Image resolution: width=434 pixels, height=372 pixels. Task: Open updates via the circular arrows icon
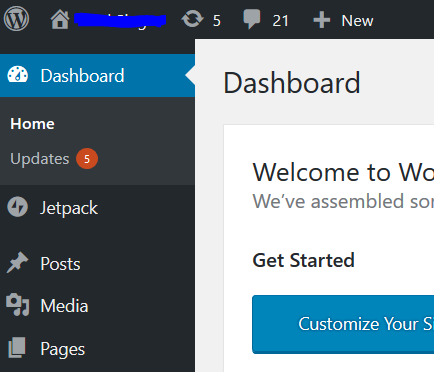point(192,19)
